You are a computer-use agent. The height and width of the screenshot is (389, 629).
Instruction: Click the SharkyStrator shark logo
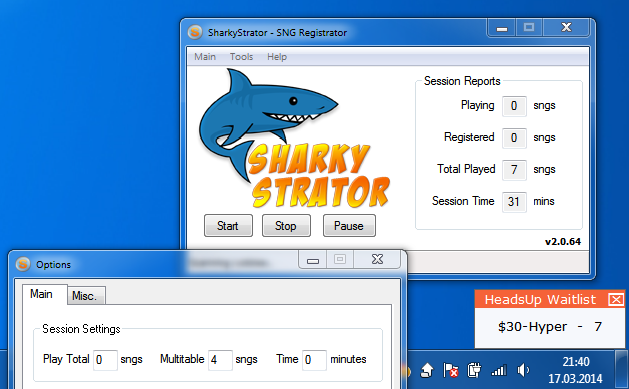(294, 138)
